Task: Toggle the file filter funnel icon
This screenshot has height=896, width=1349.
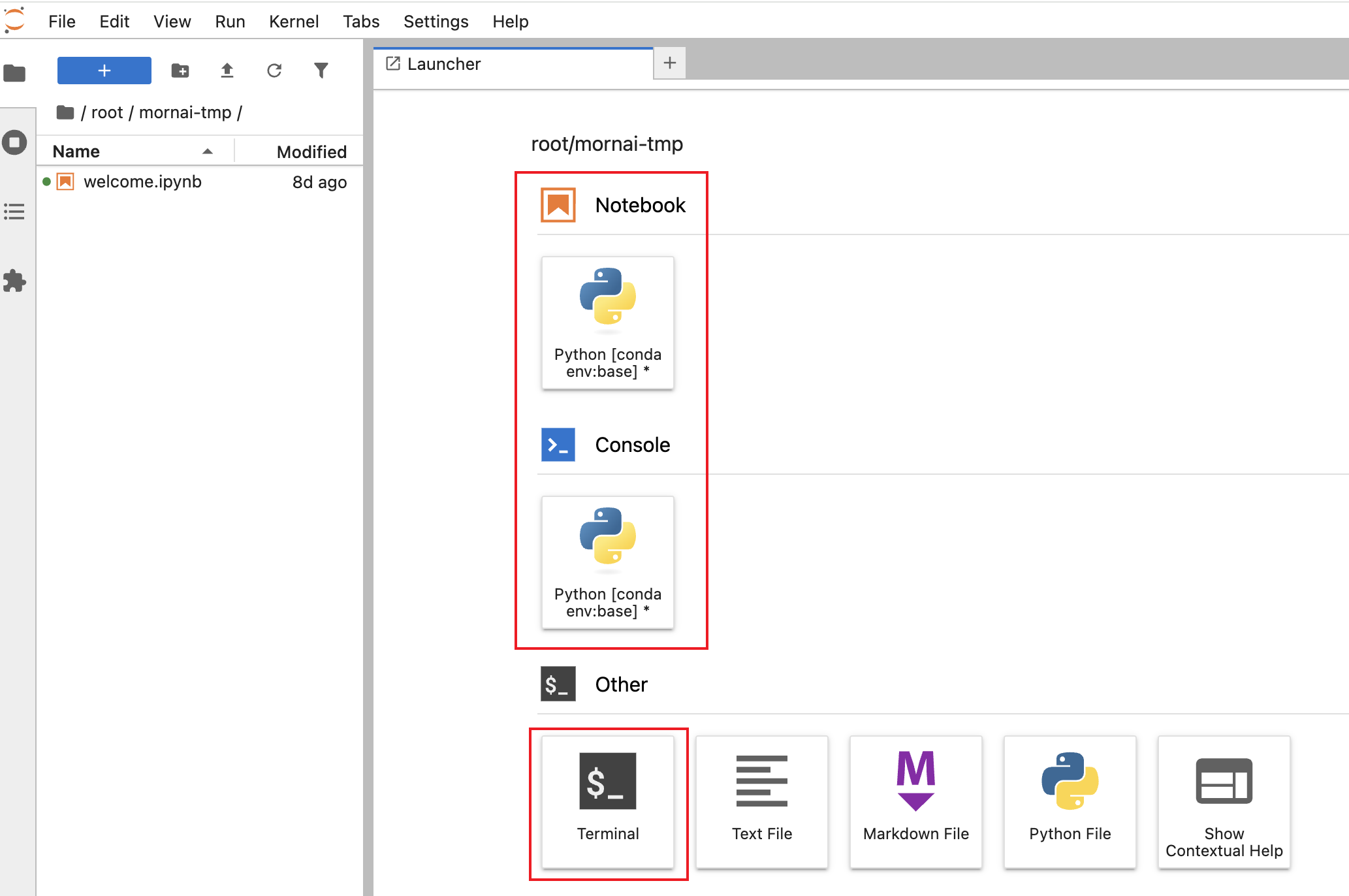Action: coord(321,71)
